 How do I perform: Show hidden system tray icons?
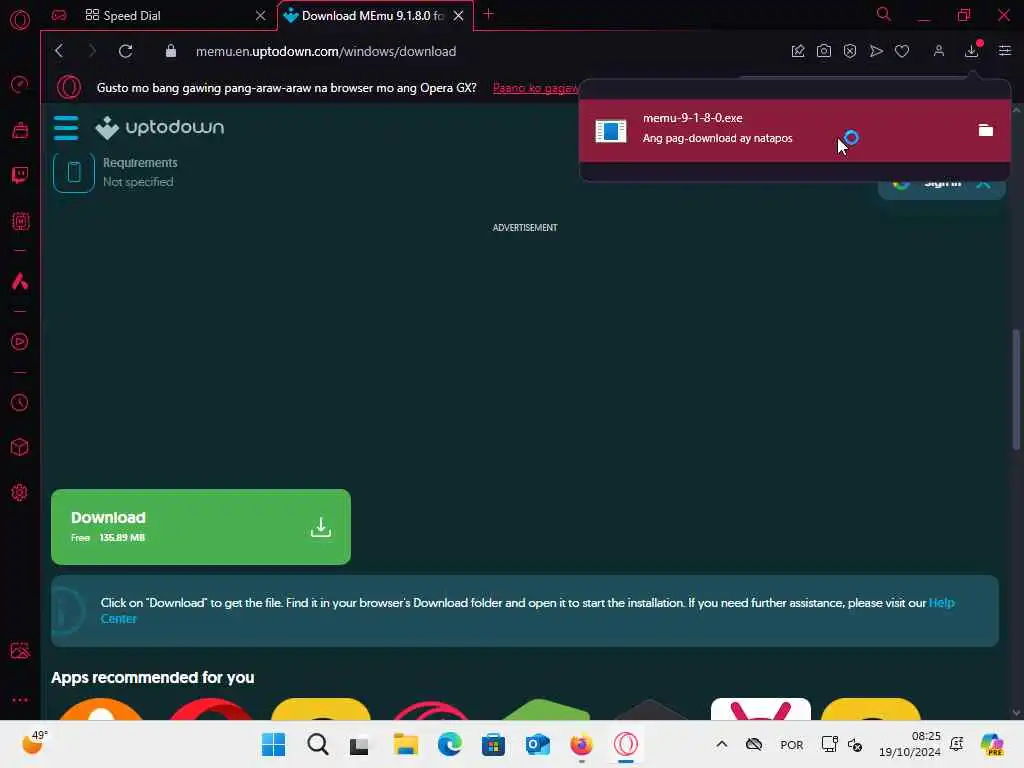click(722, 744)
